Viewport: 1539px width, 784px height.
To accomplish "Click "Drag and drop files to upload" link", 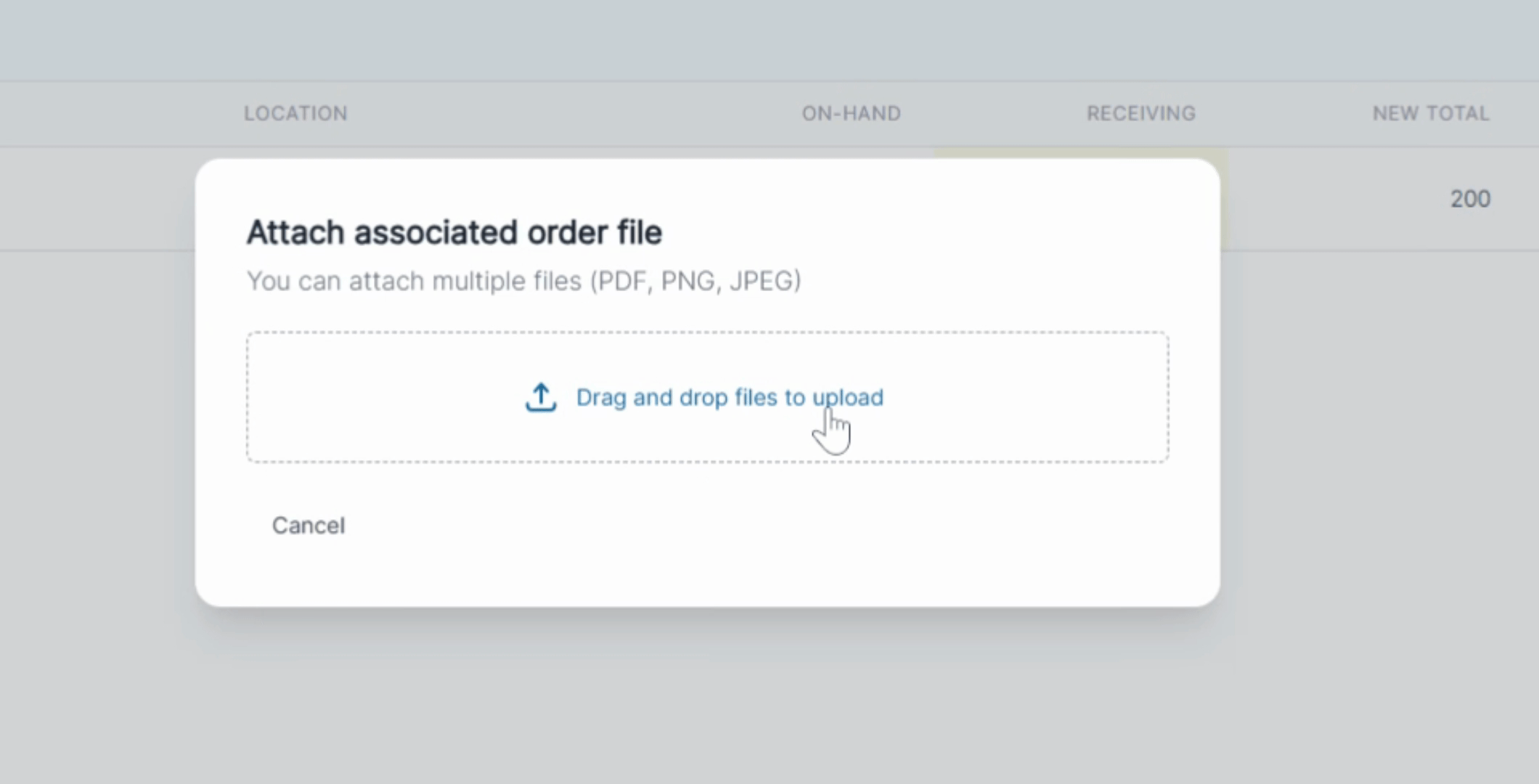I will pos(730,398).
